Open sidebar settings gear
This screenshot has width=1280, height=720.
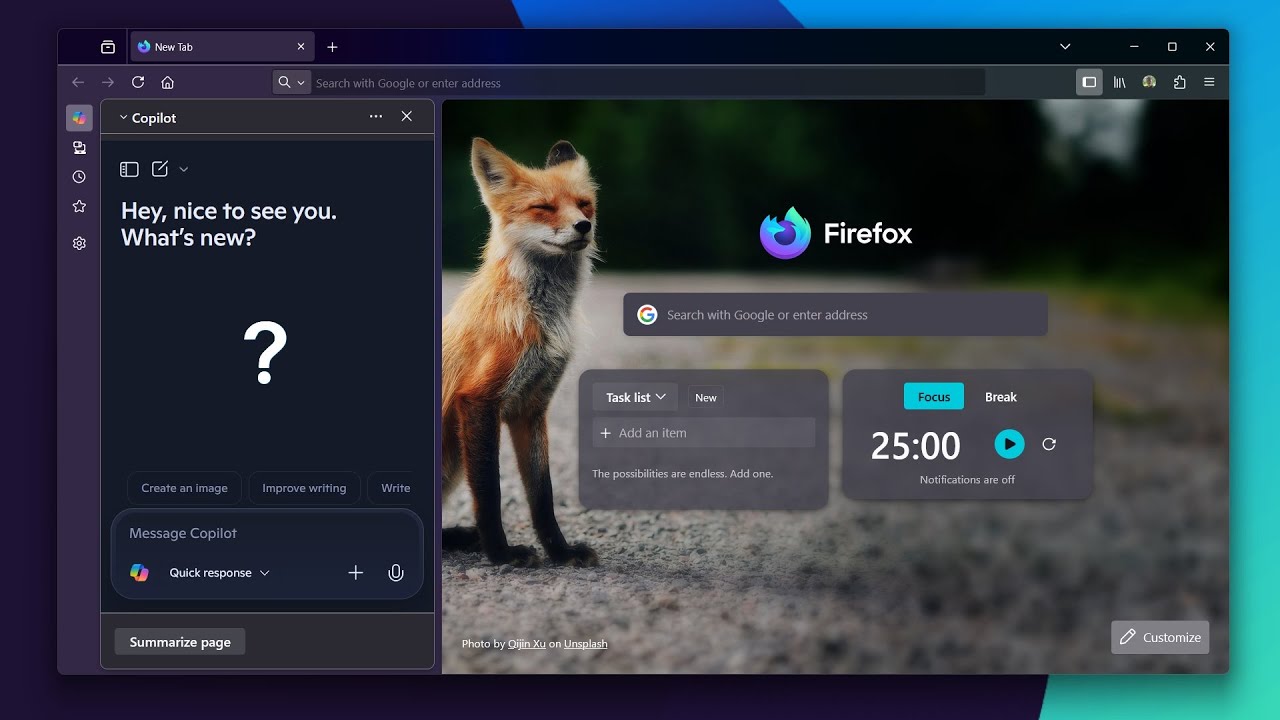pyautogui.click(x=79, y=243)
